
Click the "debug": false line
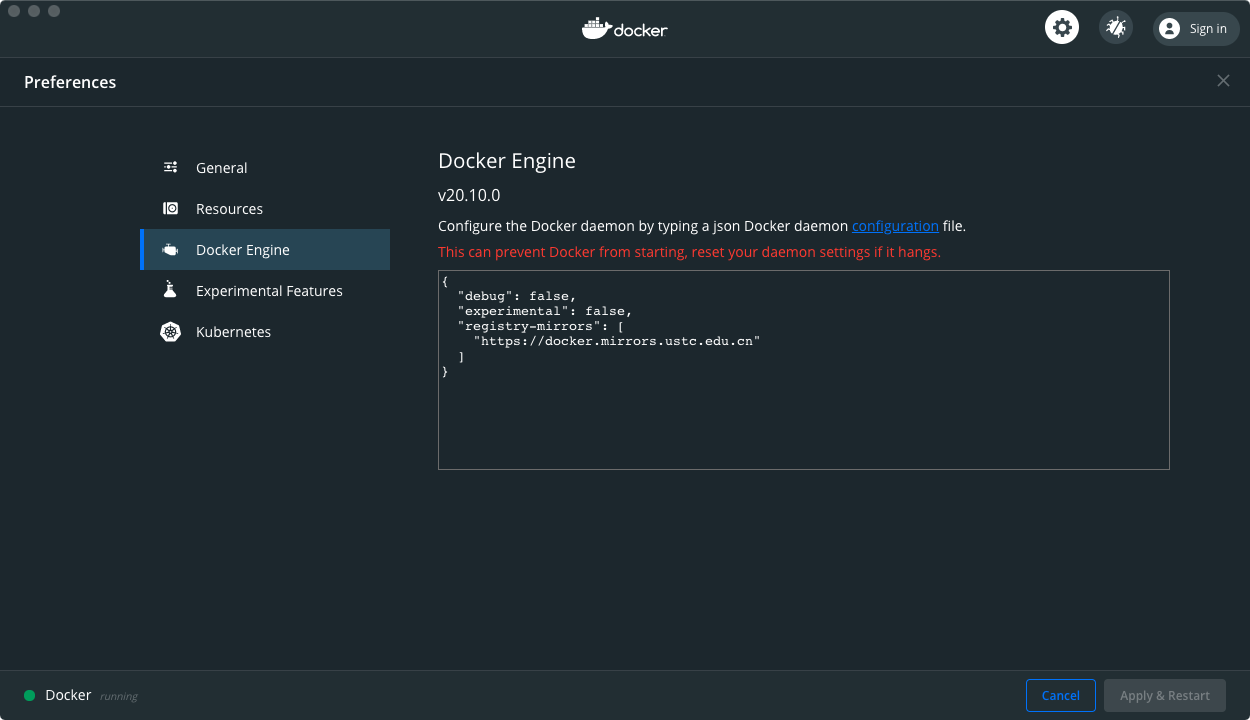517,296
